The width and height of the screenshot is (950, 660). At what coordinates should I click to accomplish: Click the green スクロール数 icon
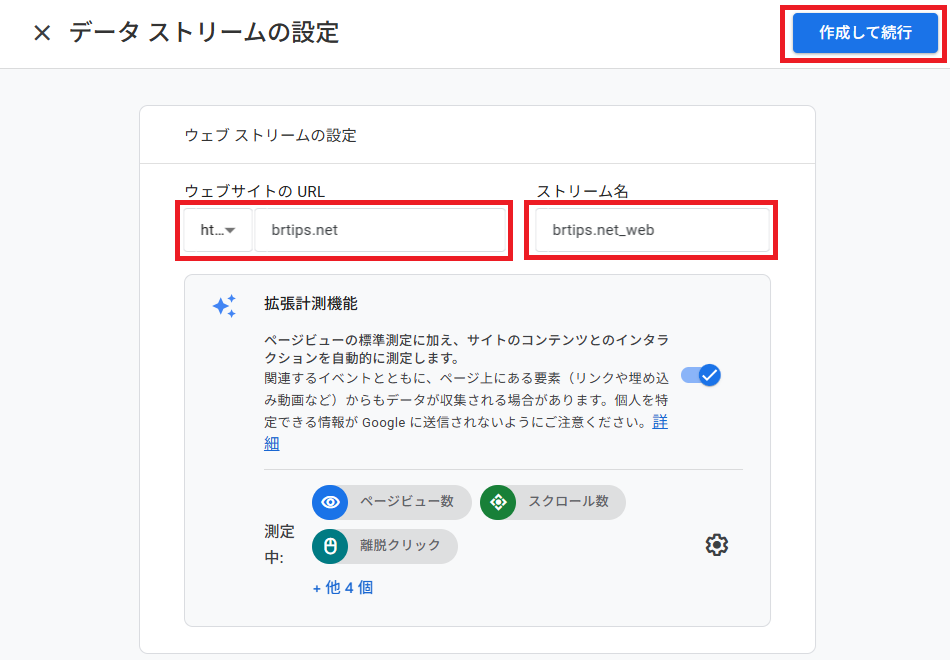[498, 502]
